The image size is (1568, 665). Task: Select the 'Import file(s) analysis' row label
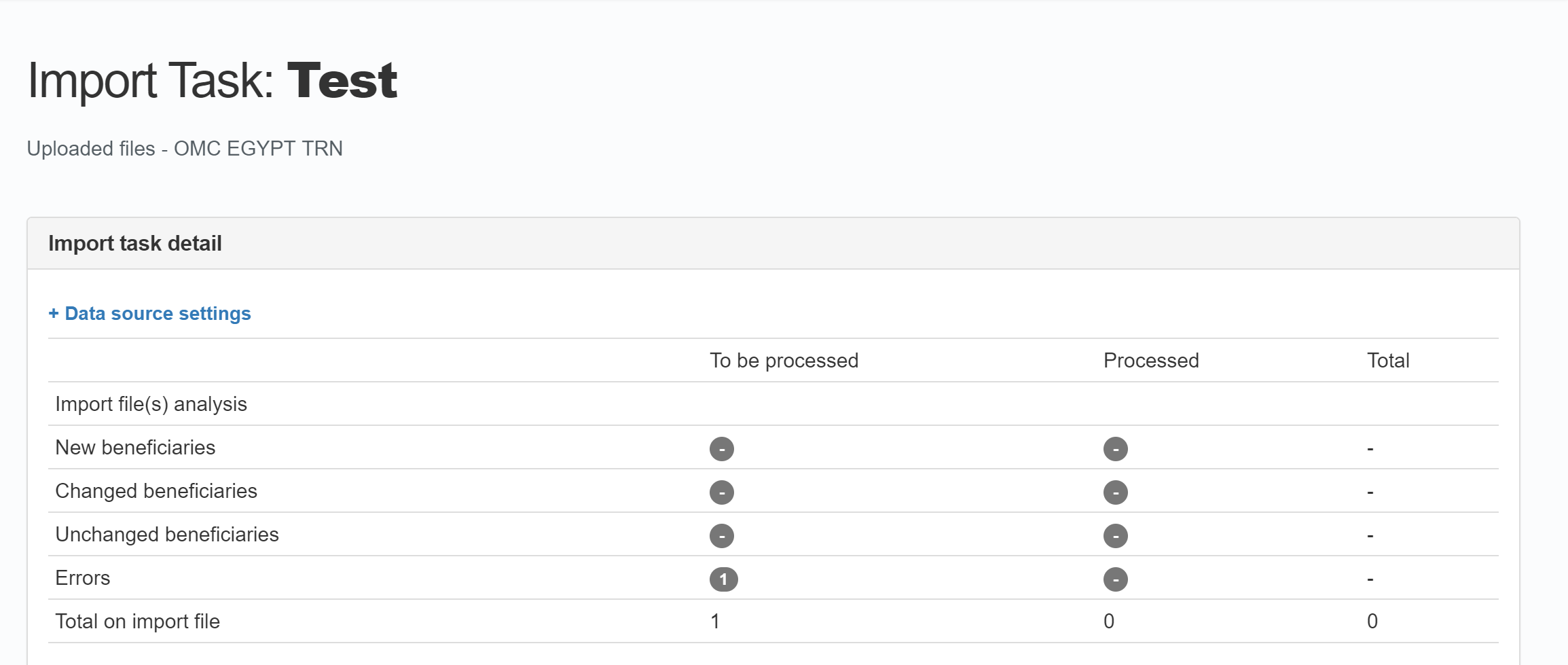pos(151,404)
